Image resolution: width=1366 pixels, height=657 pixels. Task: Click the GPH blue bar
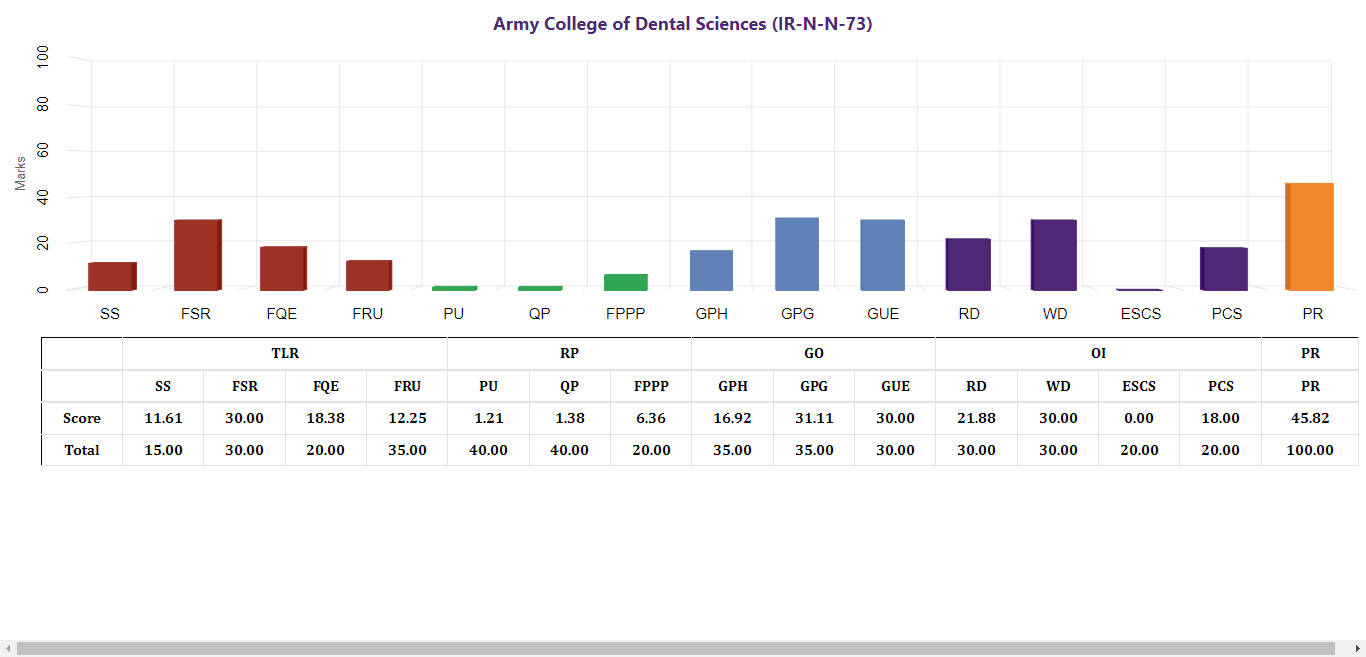point(711,270)
